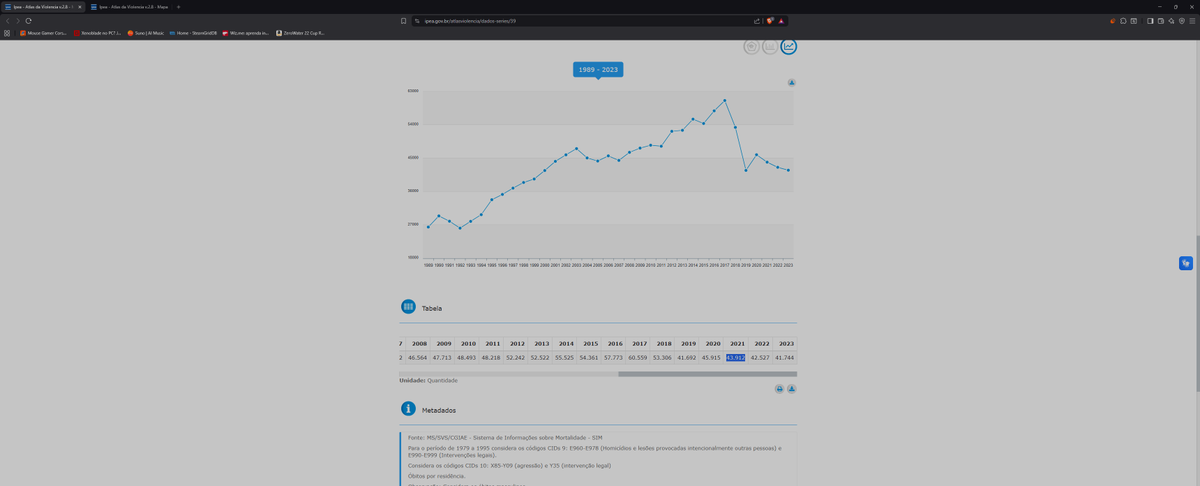Click the 2023 column header in table
Screen dimensions: 1200x486
pos(786,343)
